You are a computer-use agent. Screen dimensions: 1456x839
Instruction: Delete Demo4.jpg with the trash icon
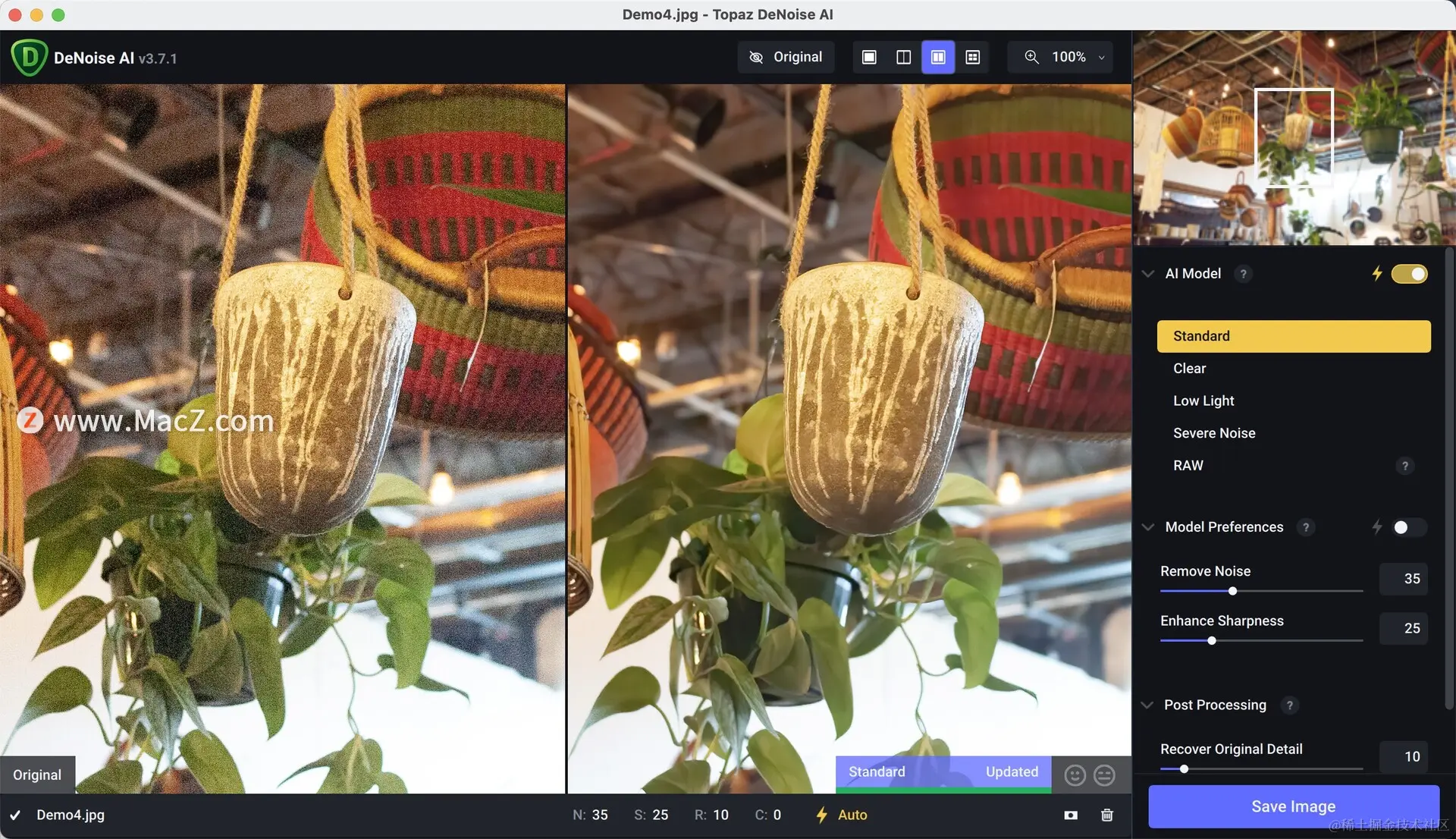[1107, 815]
